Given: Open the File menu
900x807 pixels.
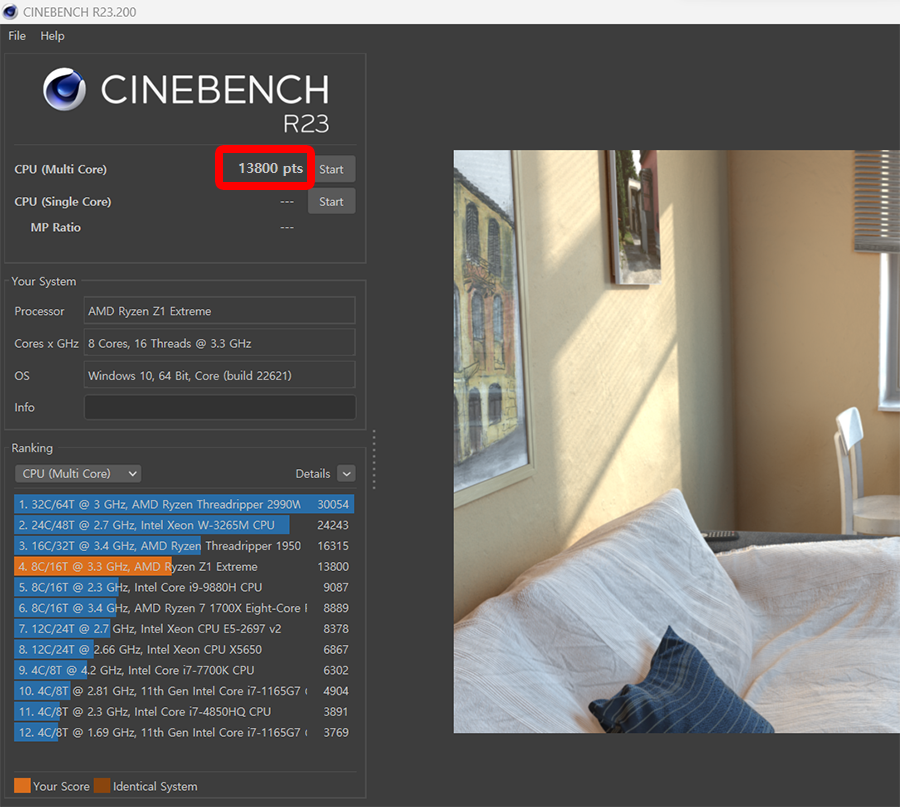Looking at the screenshot, I should coord(17,36).
